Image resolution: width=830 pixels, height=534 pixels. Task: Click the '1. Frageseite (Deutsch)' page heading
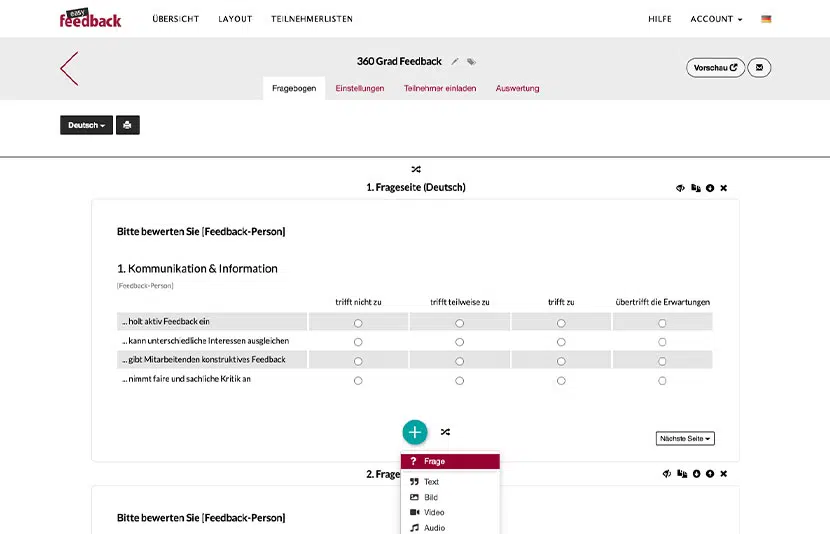click(x=416, y=187)
